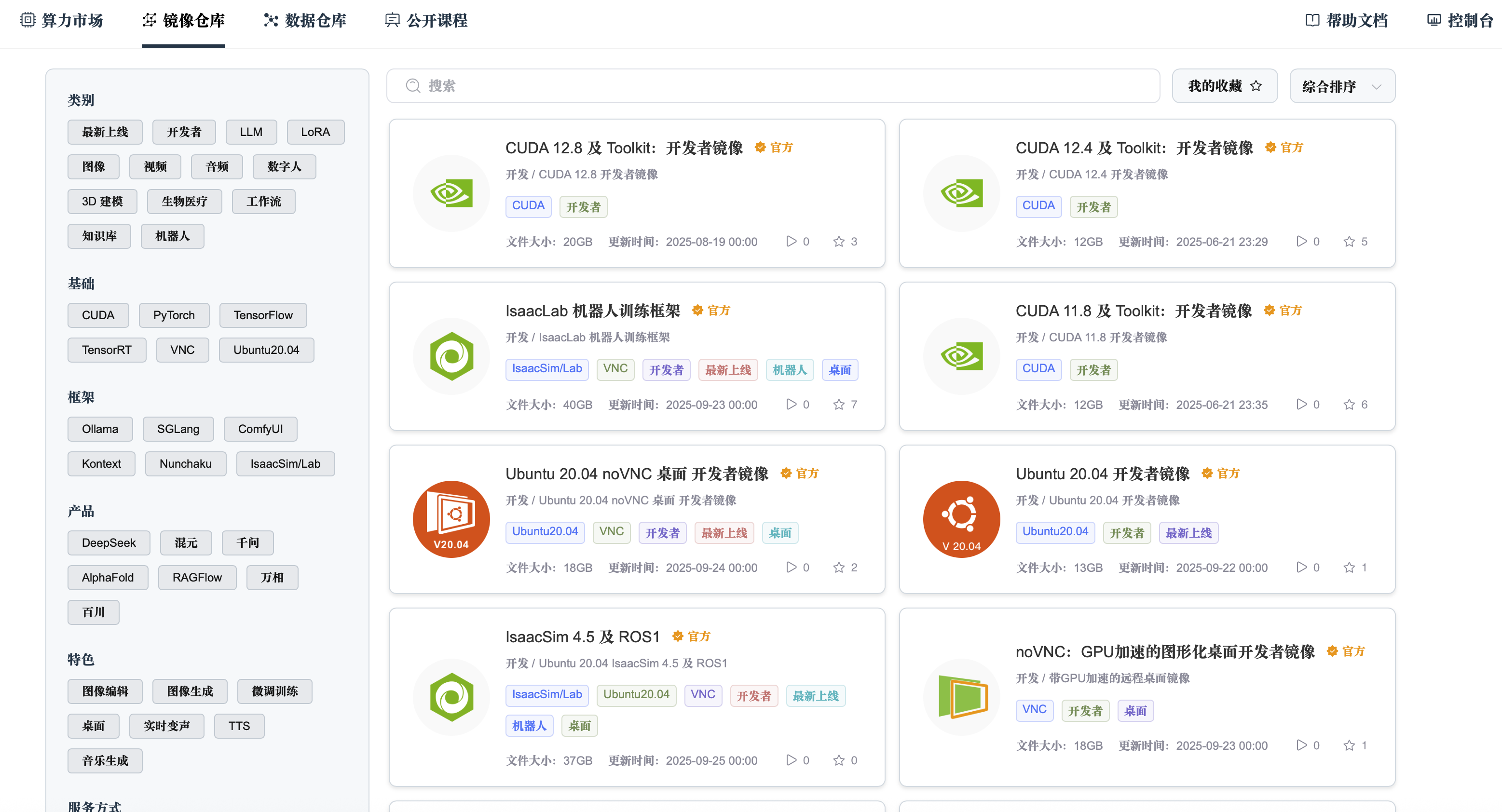Open Ubuntu 20.04 noVNC 桌面 title

pyautogui.click(x=637, y=474)
